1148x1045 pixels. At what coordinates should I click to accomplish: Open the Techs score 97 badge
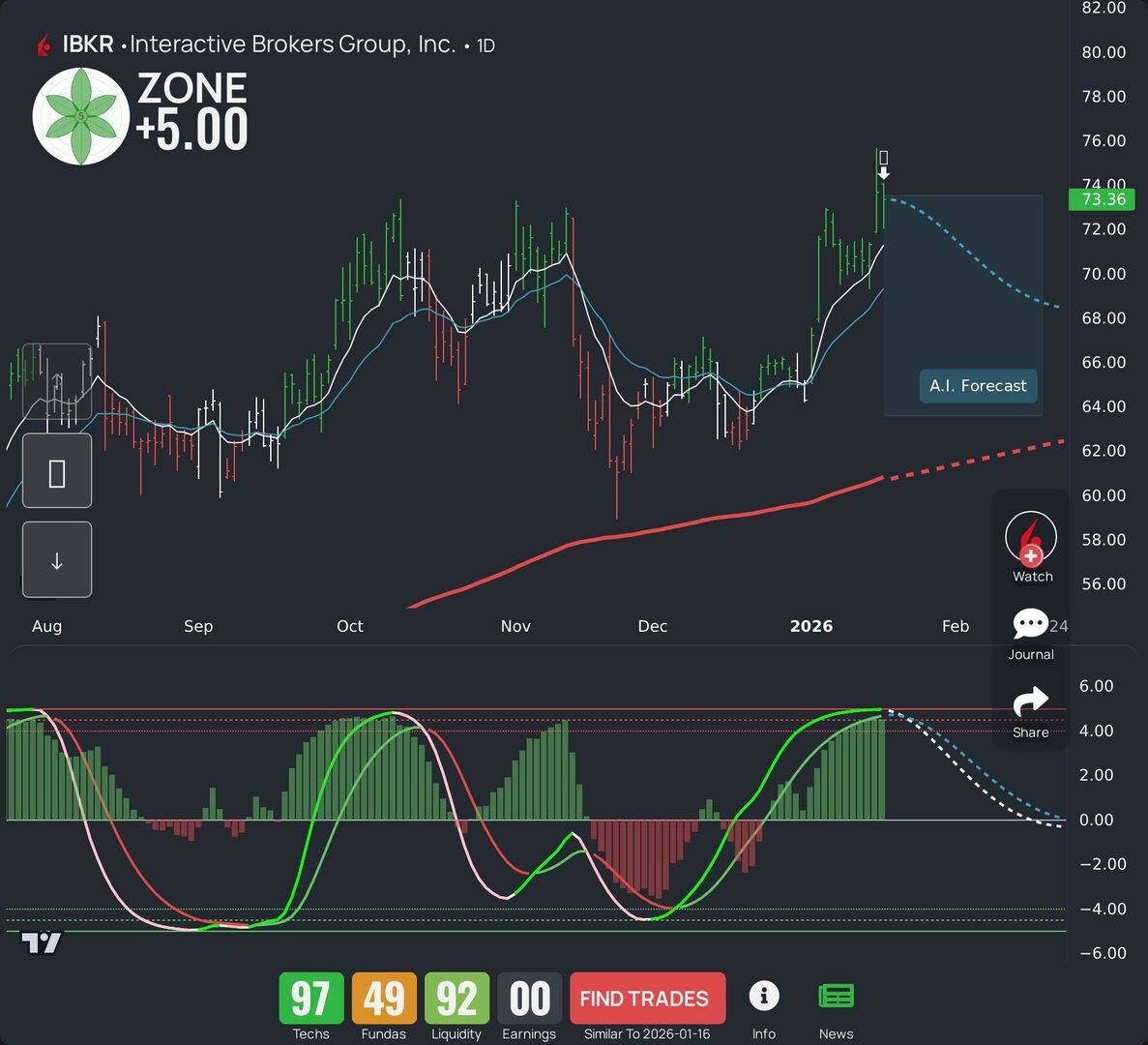[x=311, y=999]
